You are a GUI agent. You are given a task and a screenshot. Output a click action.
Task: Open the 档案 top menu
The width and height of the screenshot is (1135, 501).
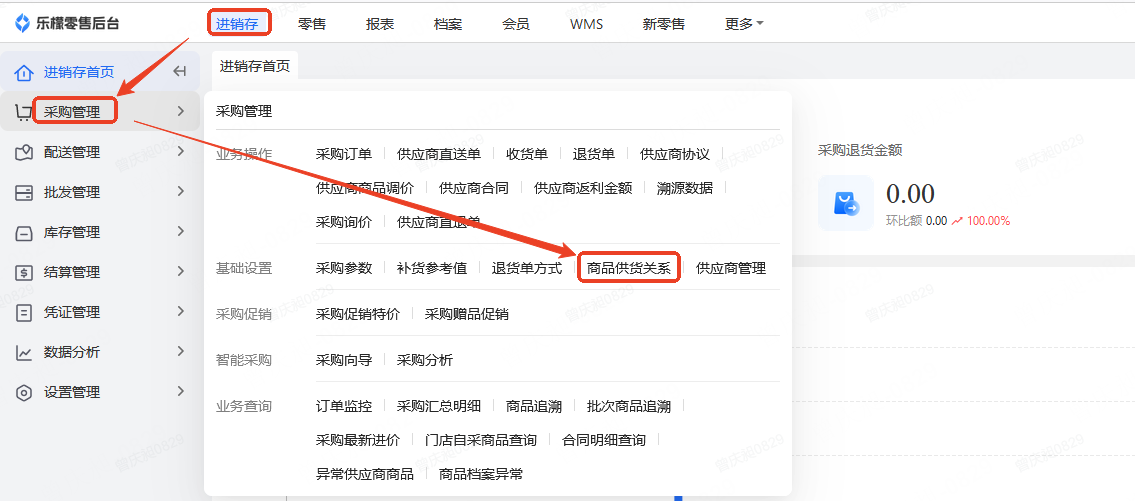(x=448, y=23)
